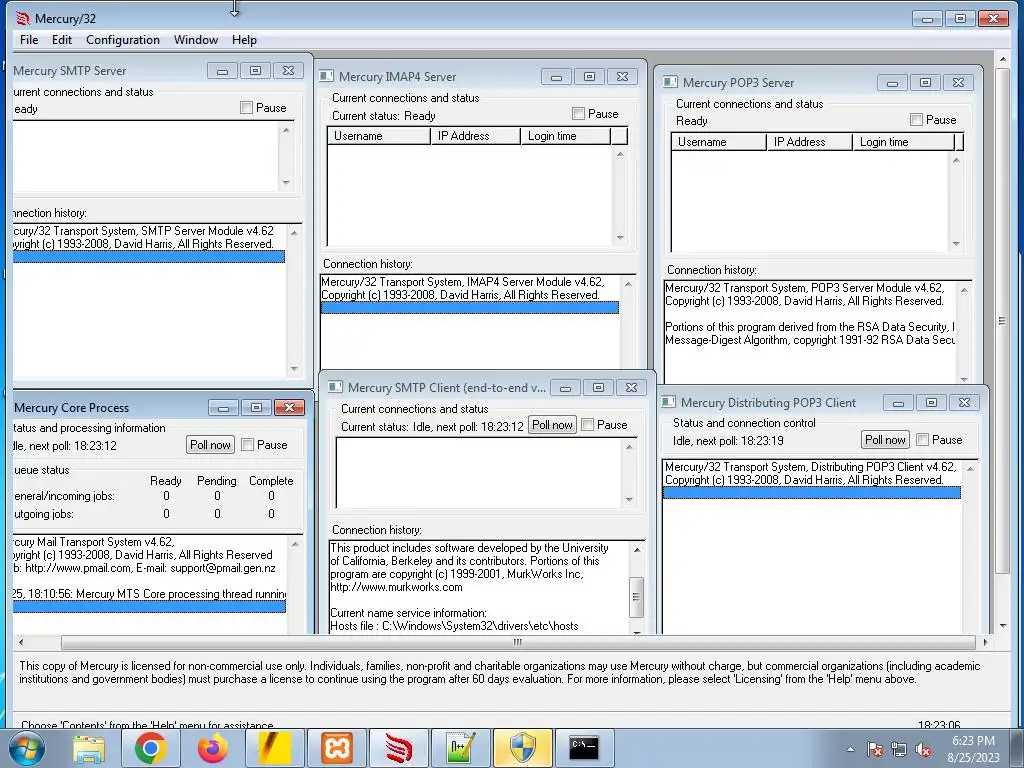
Task: Click the yellow pencil editor taskbar icon
Action: coord(274,748)
